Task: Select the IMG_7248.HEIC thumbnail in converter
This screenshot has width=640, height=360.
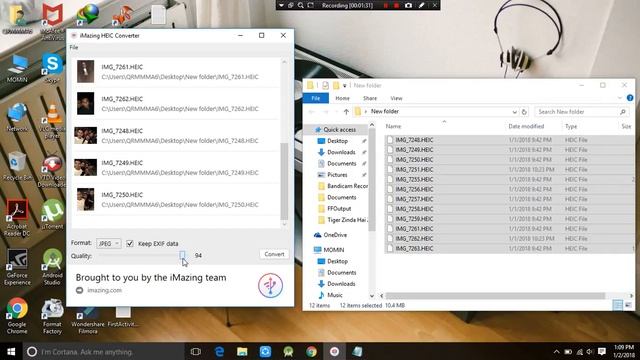Action: [86, 136]
